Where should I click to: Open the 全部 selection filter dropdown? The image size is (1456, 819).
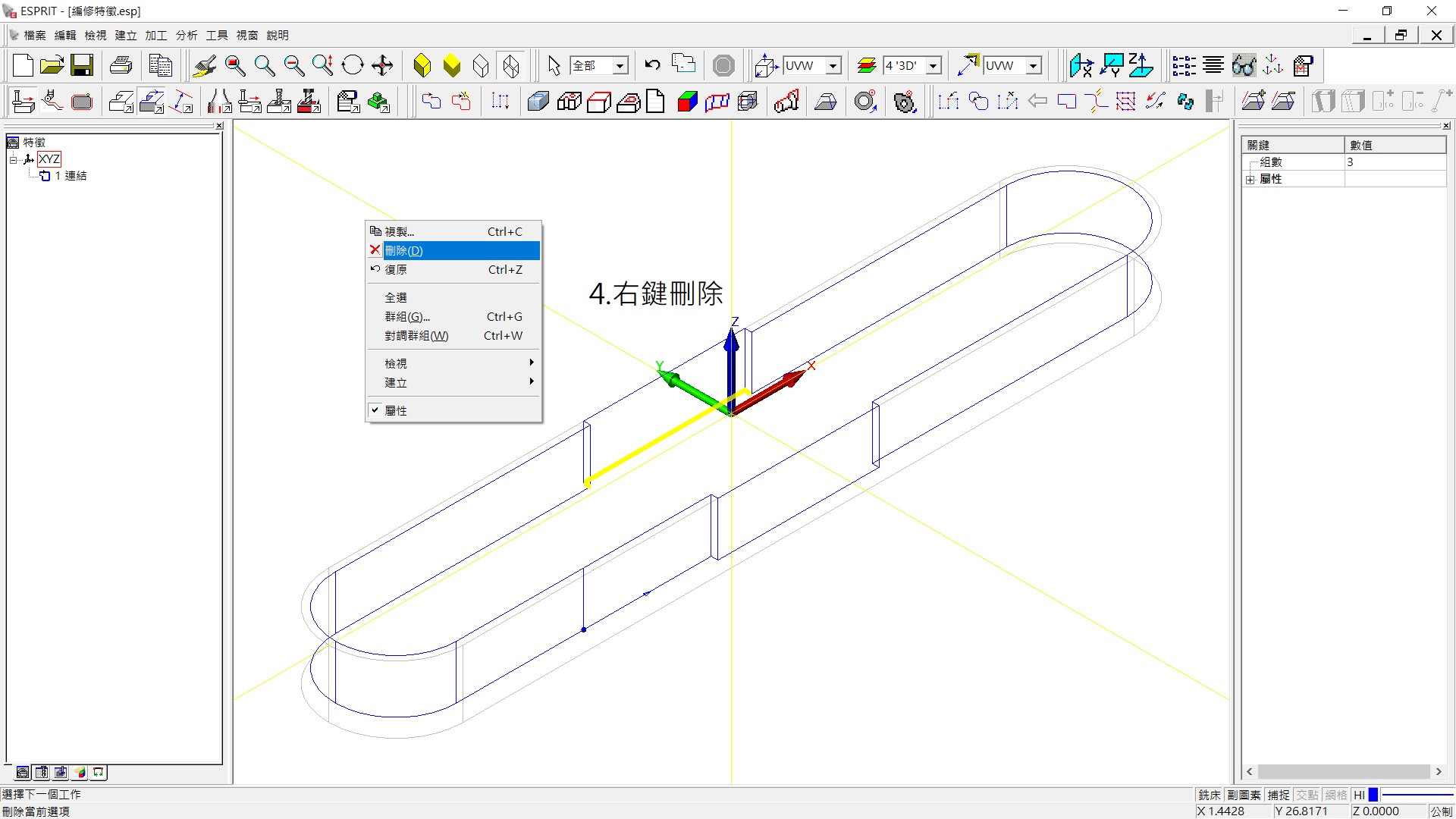coord(620,66)
